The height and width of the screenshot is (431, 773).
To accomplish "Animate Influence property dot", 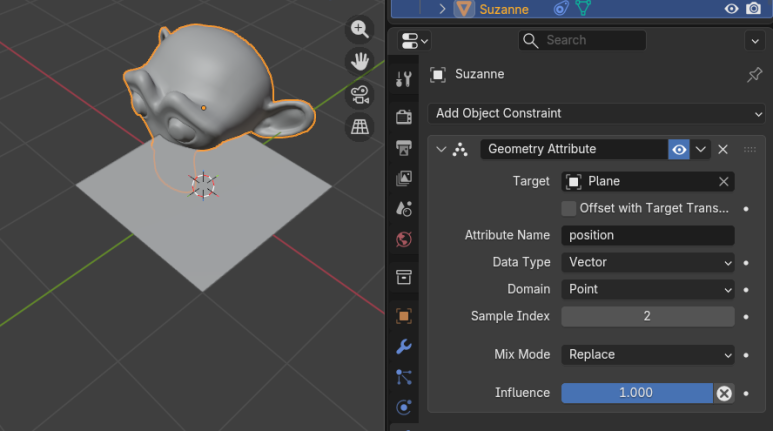I will (x=746, y=394).
